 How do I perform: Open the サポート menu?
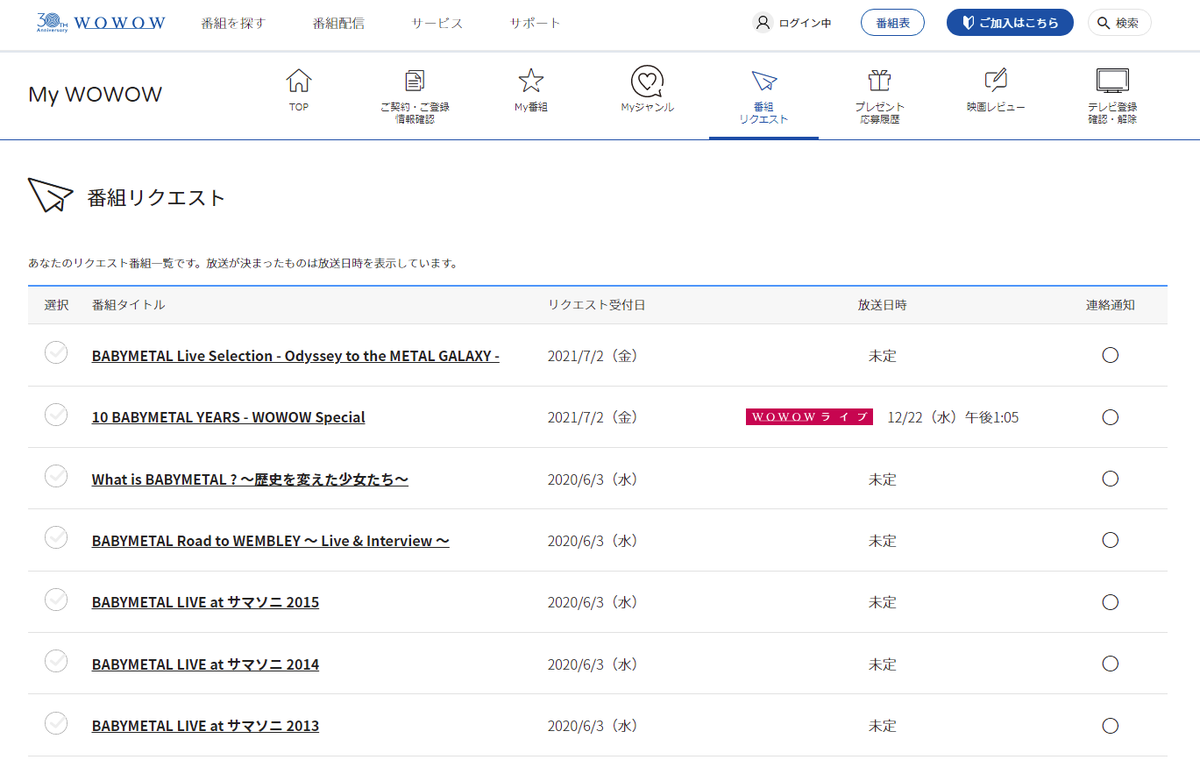click(x=535, y=23)
